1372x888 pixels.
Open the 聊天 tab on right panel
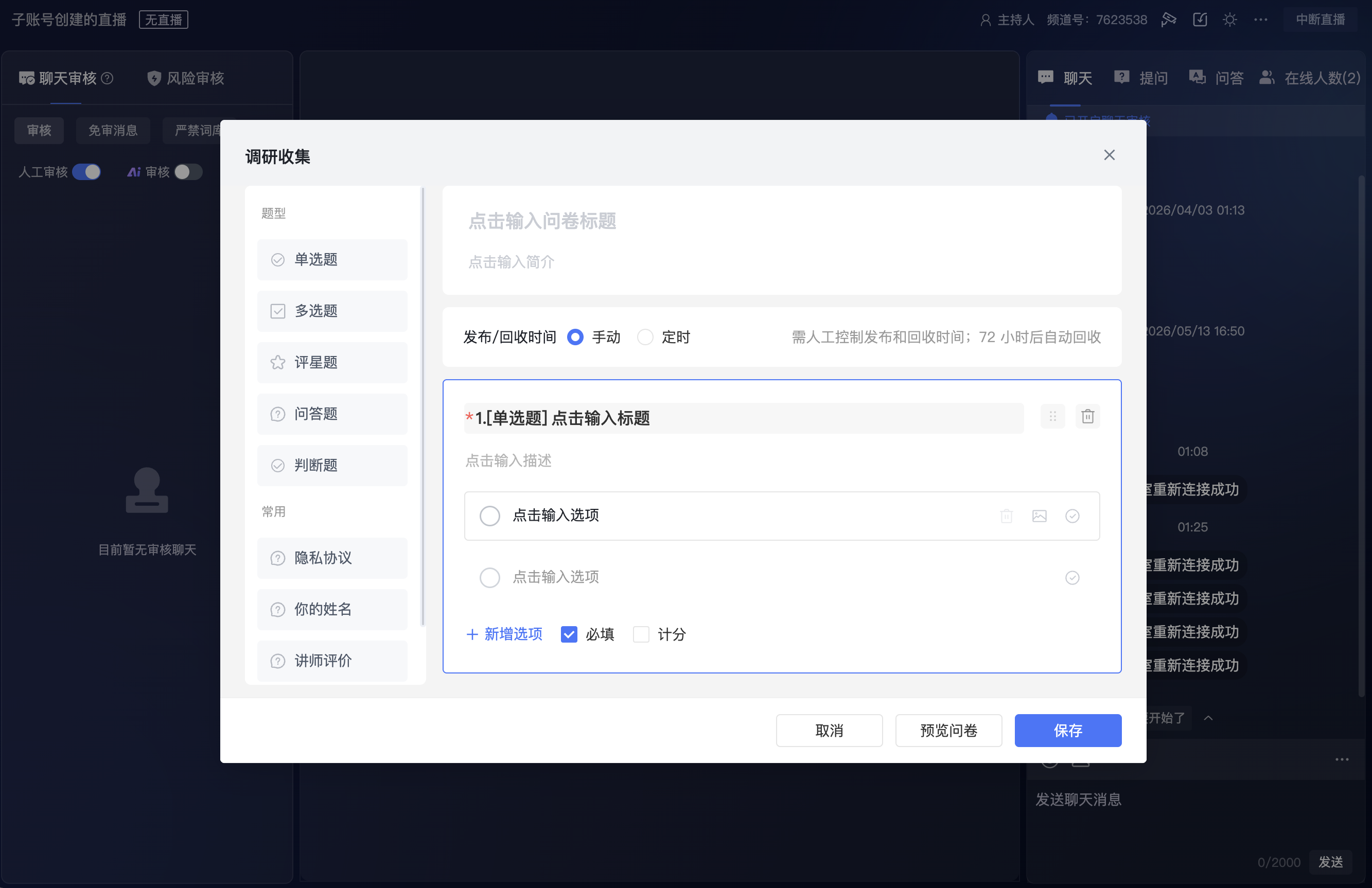(1064, 78)
